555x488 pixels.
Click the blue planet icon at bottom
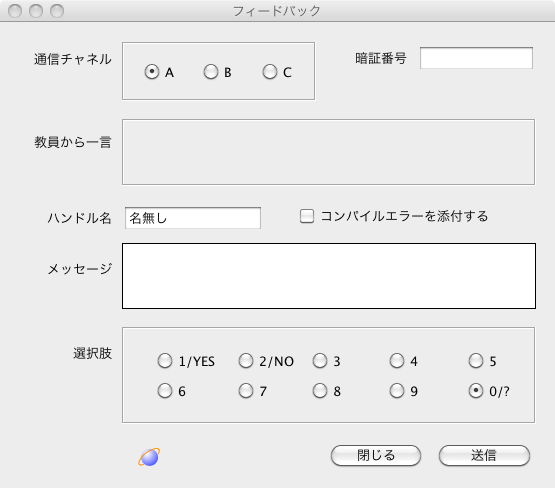[x=149, y=457]
